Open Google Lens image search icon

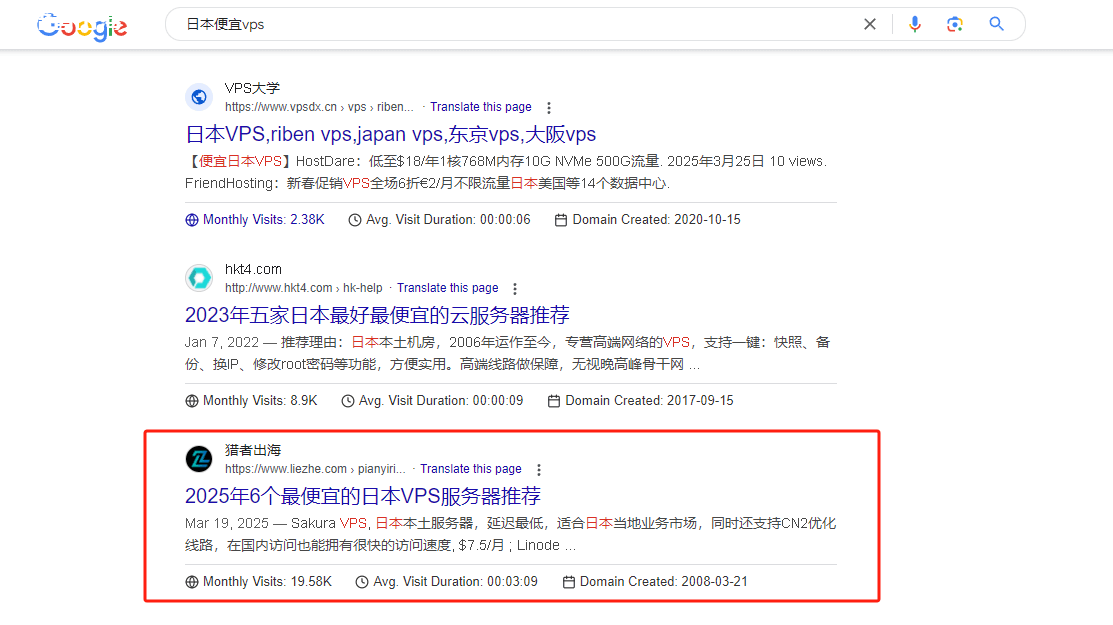tap(955, 24)
